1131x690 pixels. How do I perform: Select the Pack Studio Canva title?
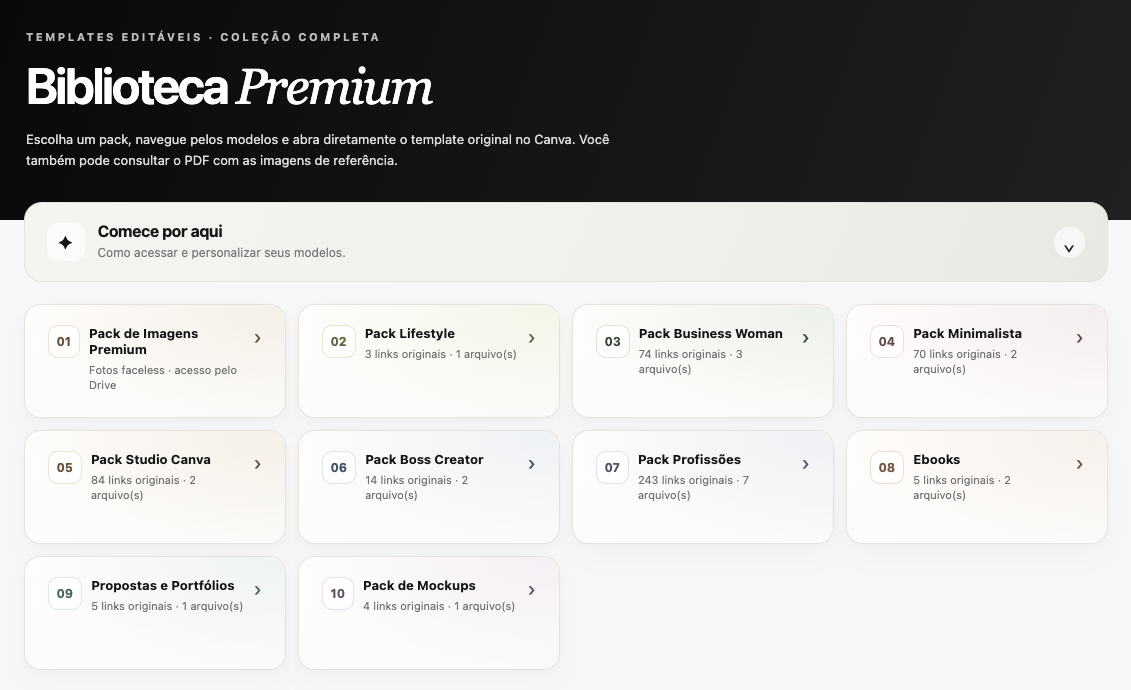coord(151,460)
